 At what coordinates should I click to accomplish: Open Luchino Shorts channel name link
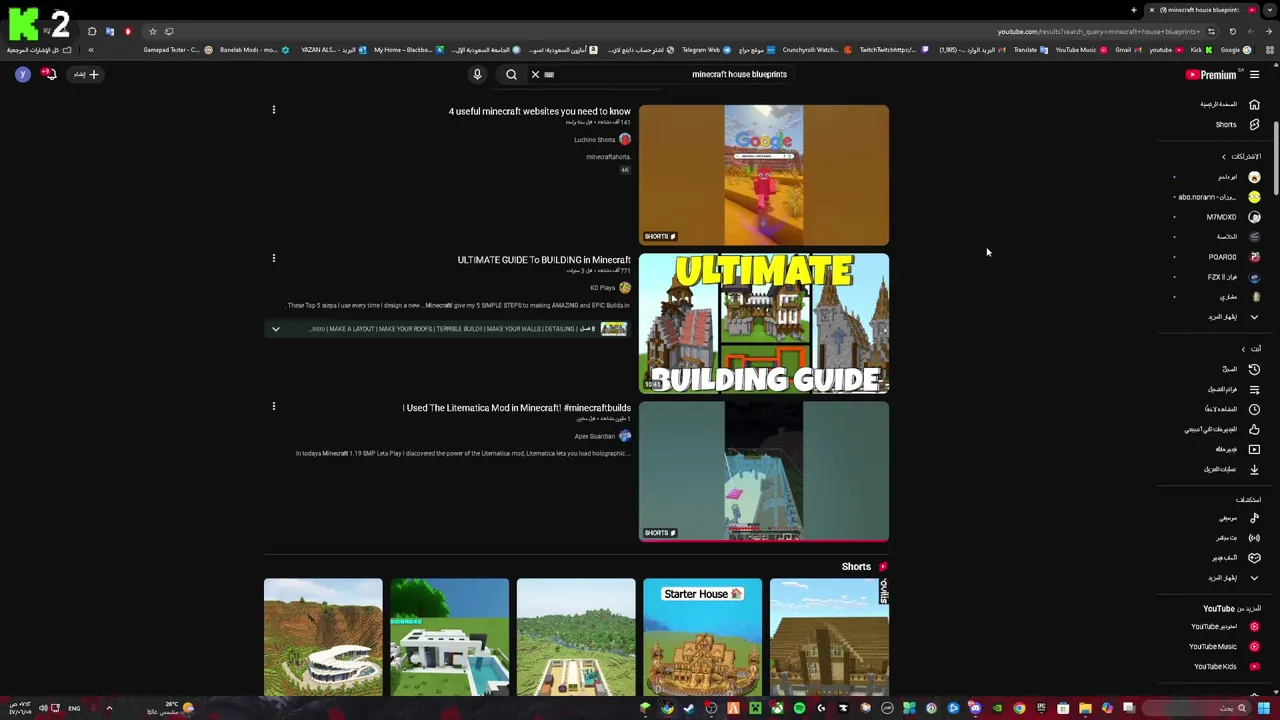(594, 140)
